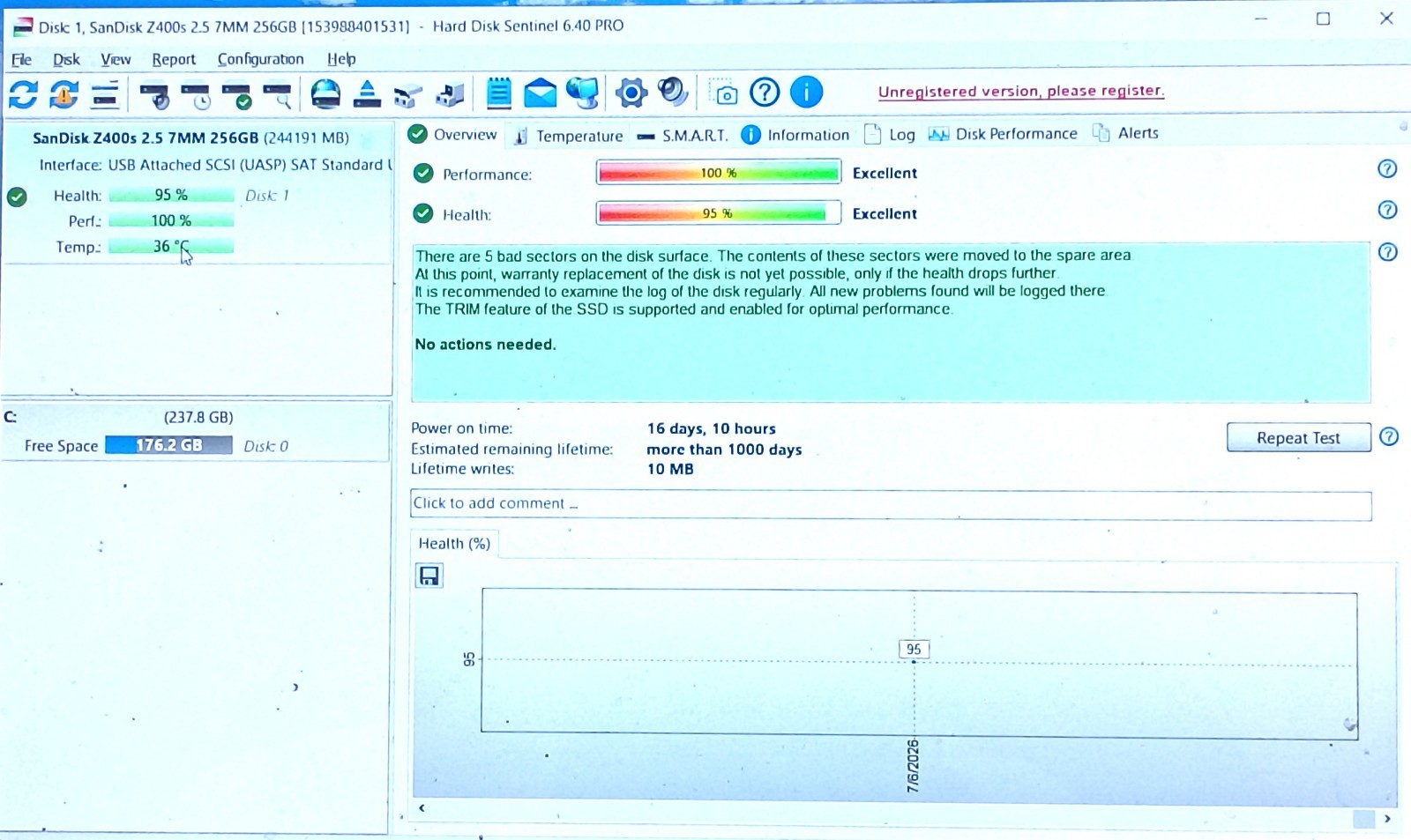Click the green check icon beside Health in Overview
This screenshot has height=840, width=1411.
[423, 213]
